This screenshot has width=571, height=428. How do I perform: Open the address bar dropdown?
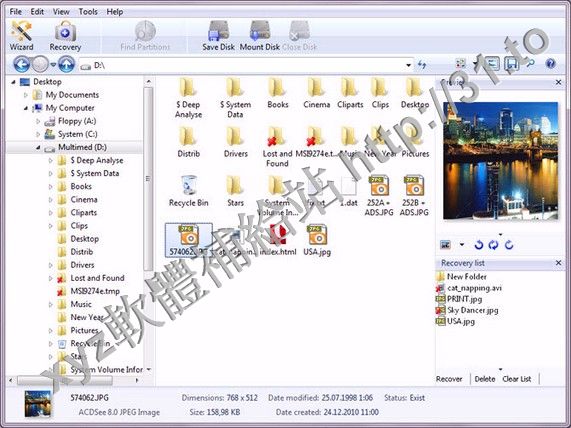click(409, 65)
